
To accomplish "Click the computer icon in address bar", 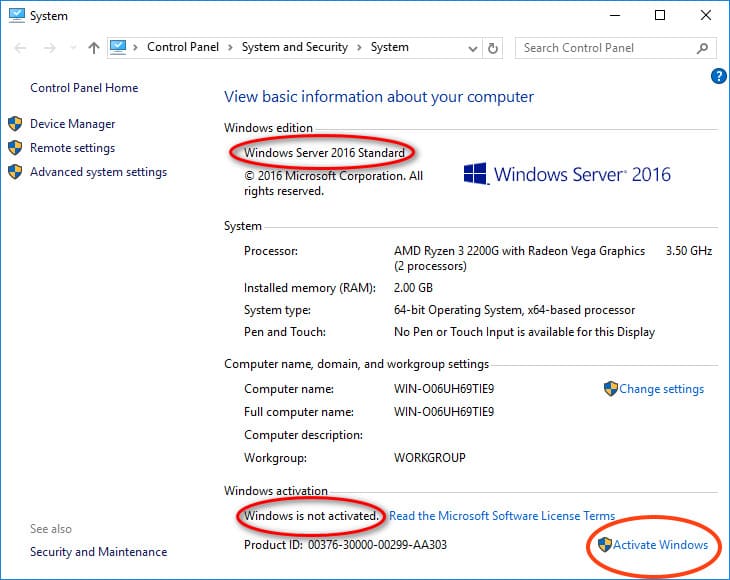I will [120, 47].
